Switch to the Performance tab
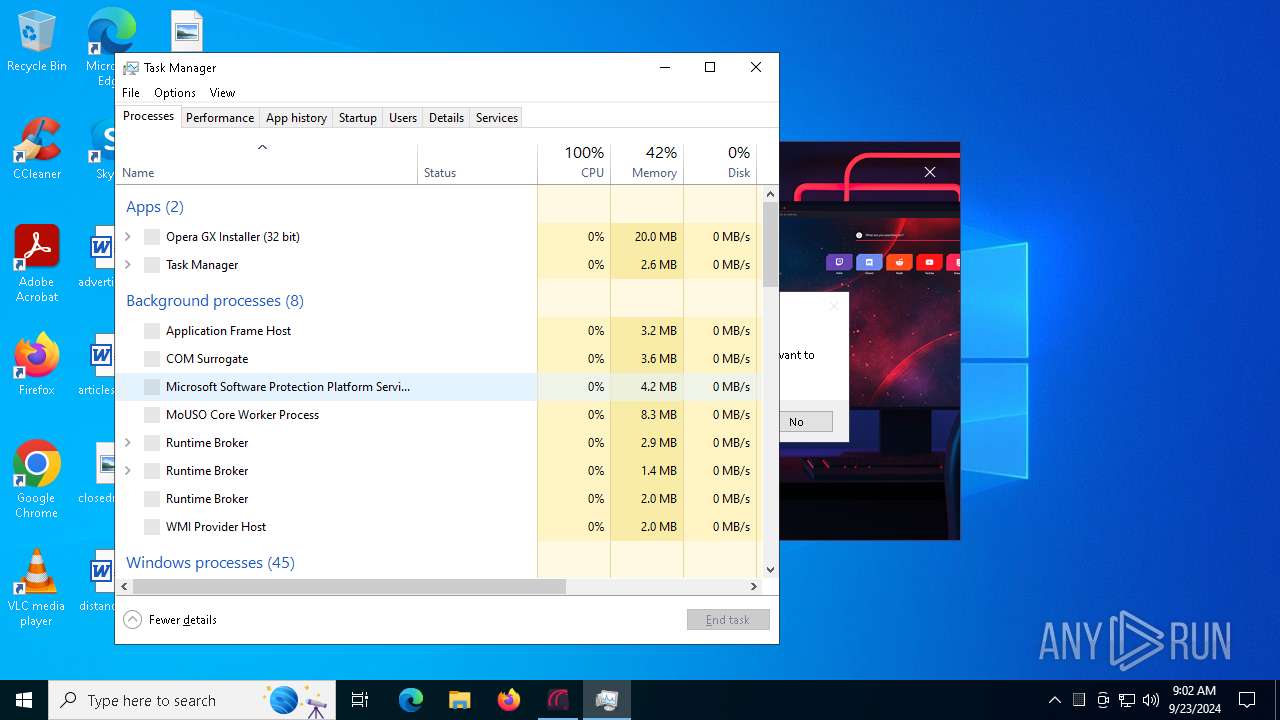 click(220, 118)
